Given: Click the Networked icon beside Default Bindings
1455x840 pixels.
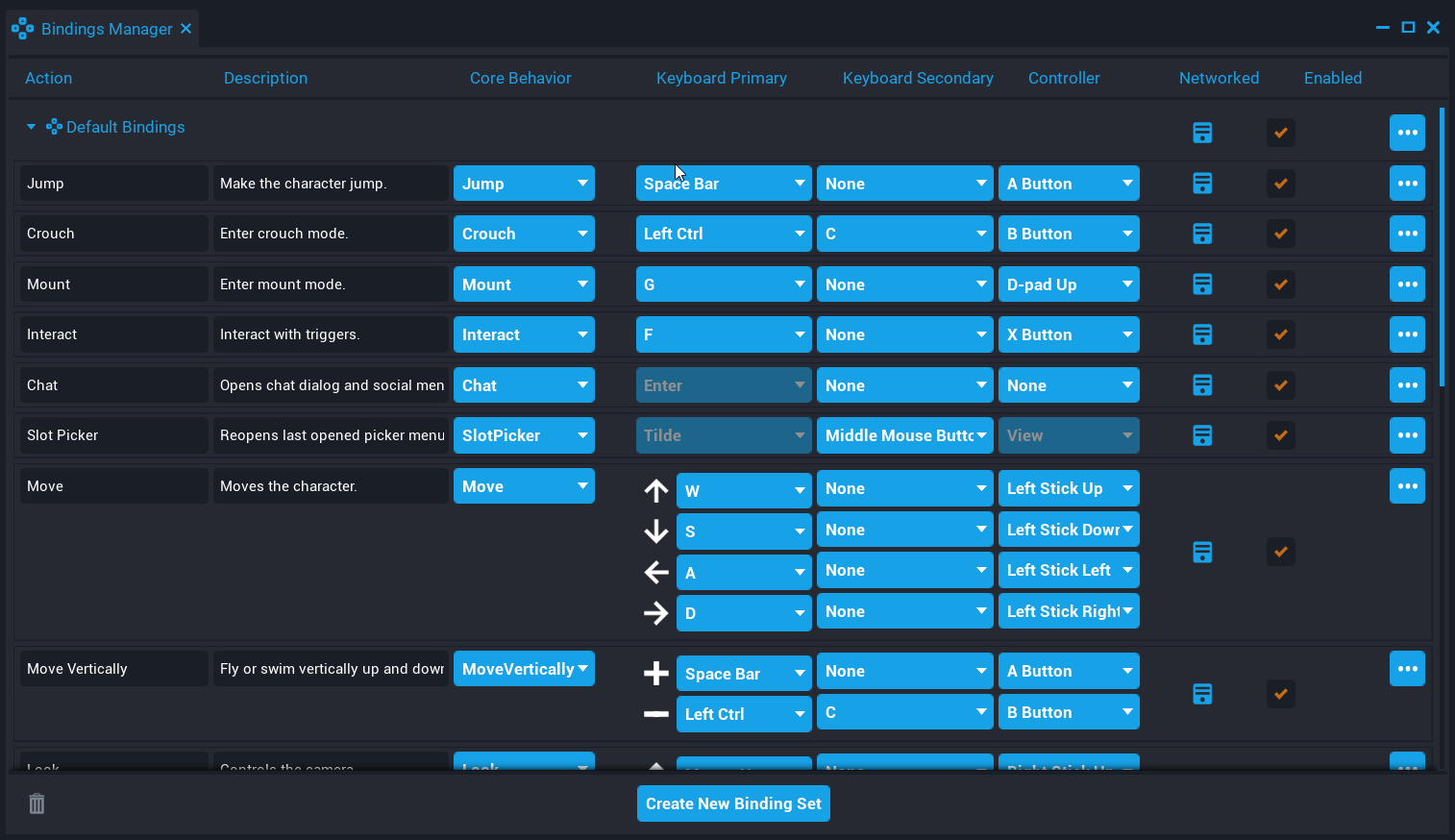Looking at the screenshot, I should (x=1202, y=133).
